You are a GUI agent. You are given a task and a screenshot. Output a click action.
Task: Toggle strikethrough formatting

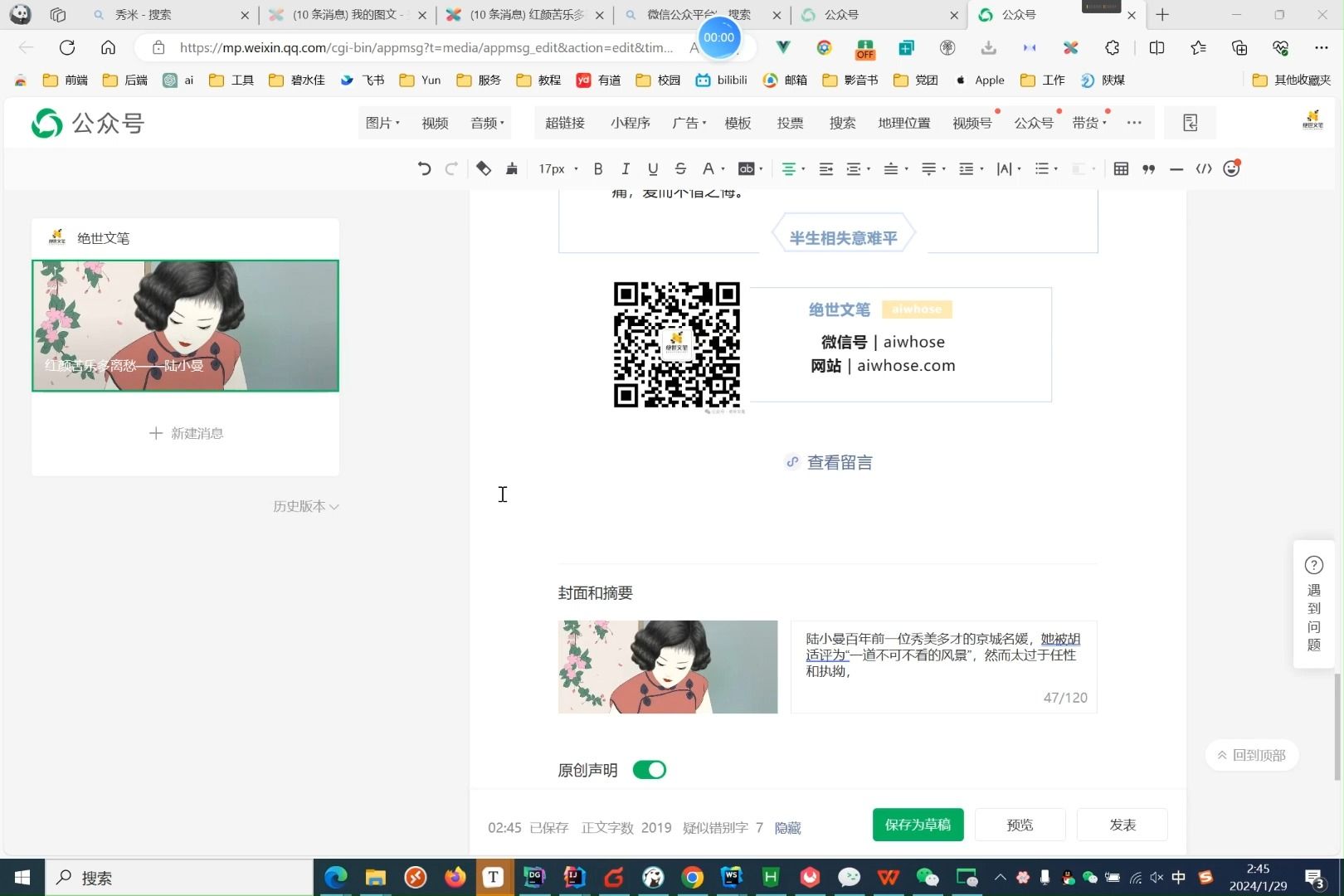(x=680, y=168)
